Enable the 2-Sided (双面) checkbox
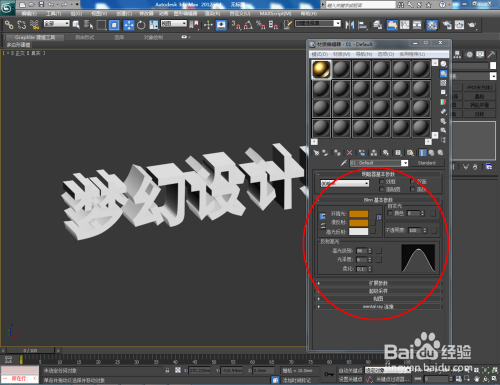The height and width of the screenshot is (385, 500). click(412, 182)
